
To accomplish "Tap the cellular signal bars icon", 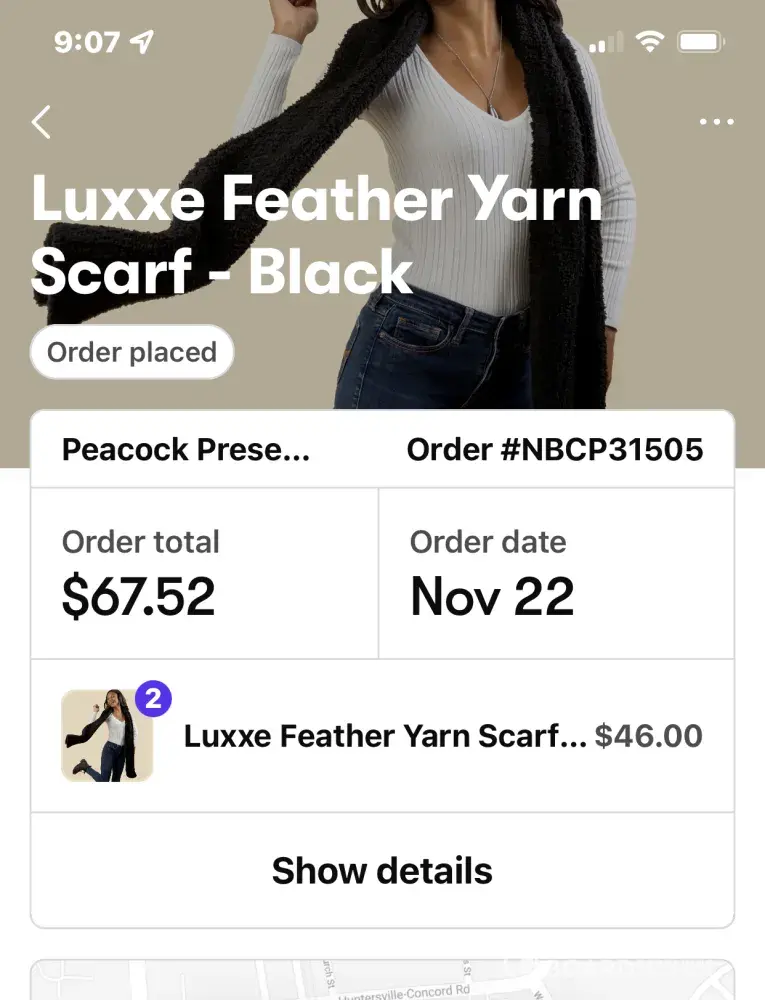I will (606, 44).
